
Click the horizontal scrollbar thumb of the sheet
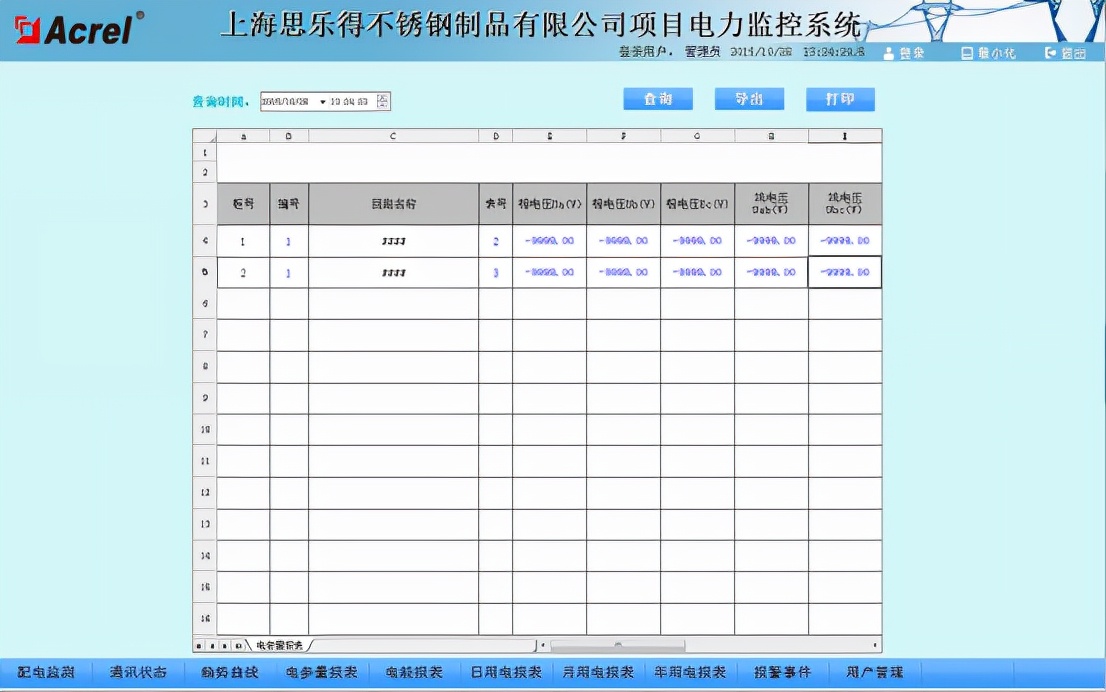tap(618, 645)
